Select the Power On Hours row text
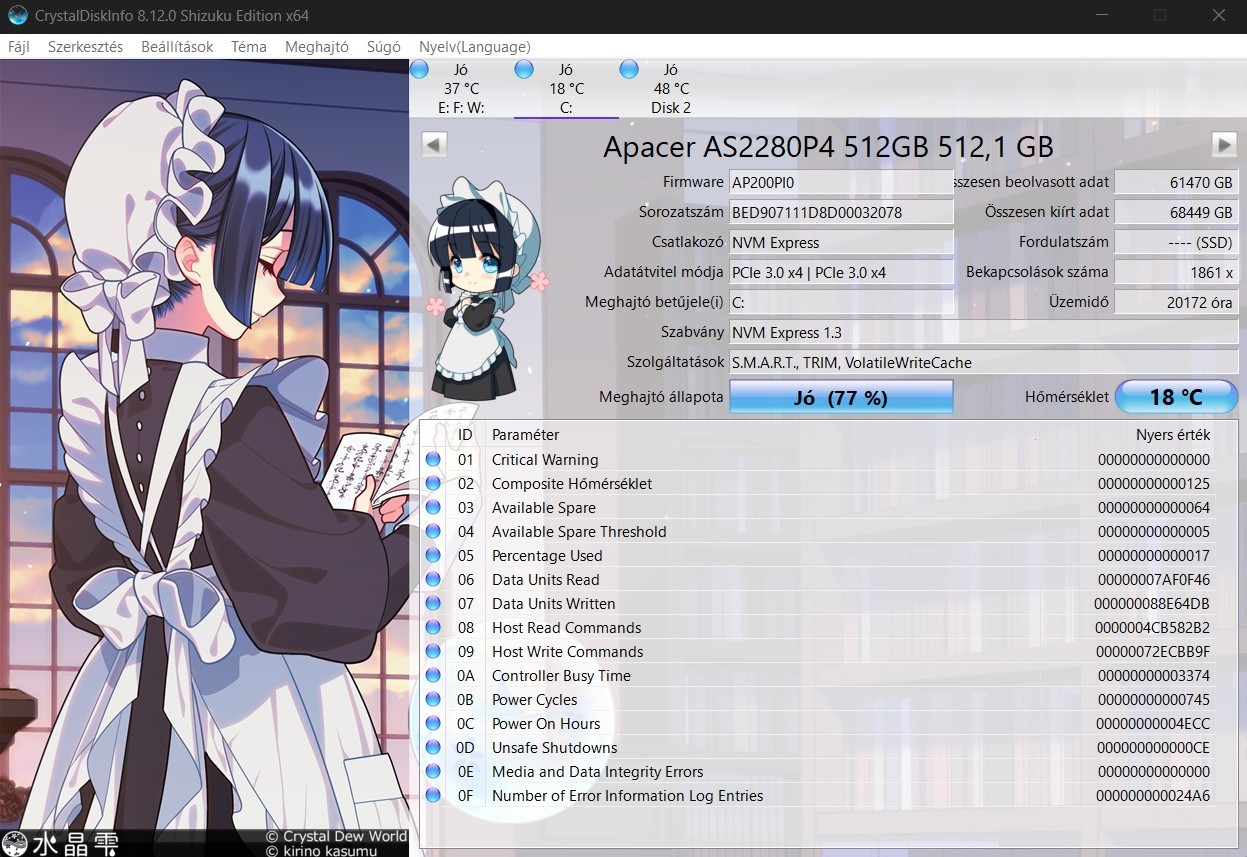The height and width of the screenshot is (857, 1247). (x=546, y=724)
